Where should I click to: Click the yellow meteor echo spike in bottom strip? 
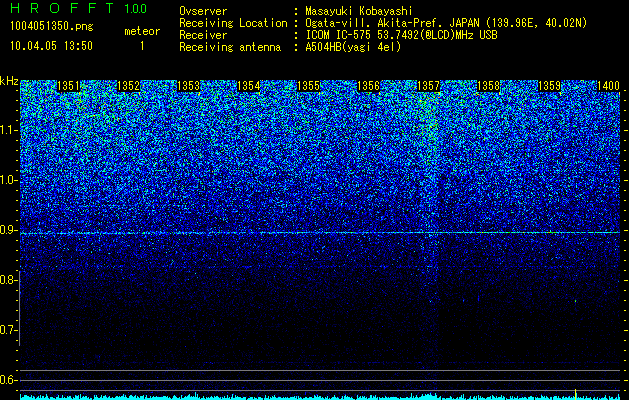pyautogui.click(x=576, y=394)
